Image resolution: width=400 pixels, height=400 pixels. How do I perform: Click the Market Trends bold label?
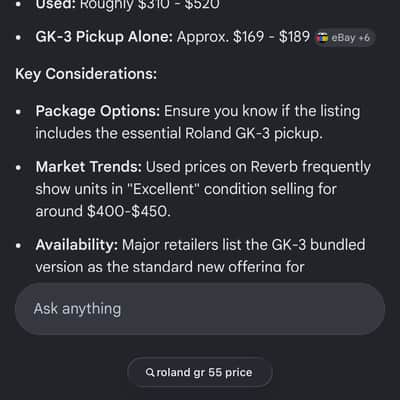89,167
